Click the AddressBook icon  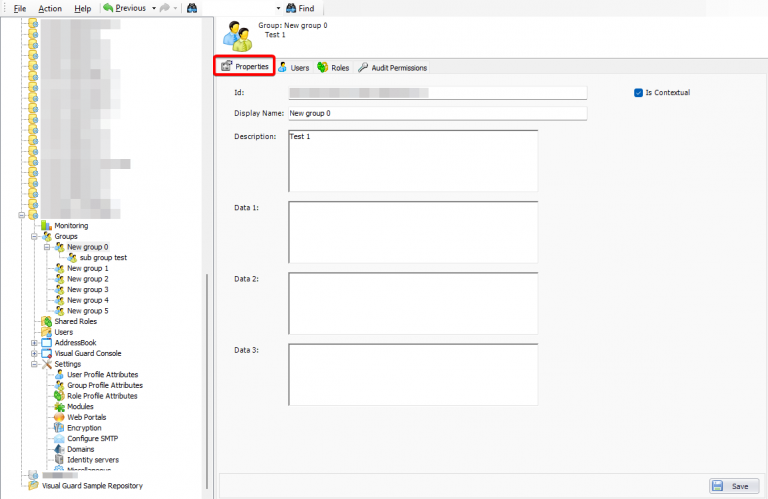[47, 343]
